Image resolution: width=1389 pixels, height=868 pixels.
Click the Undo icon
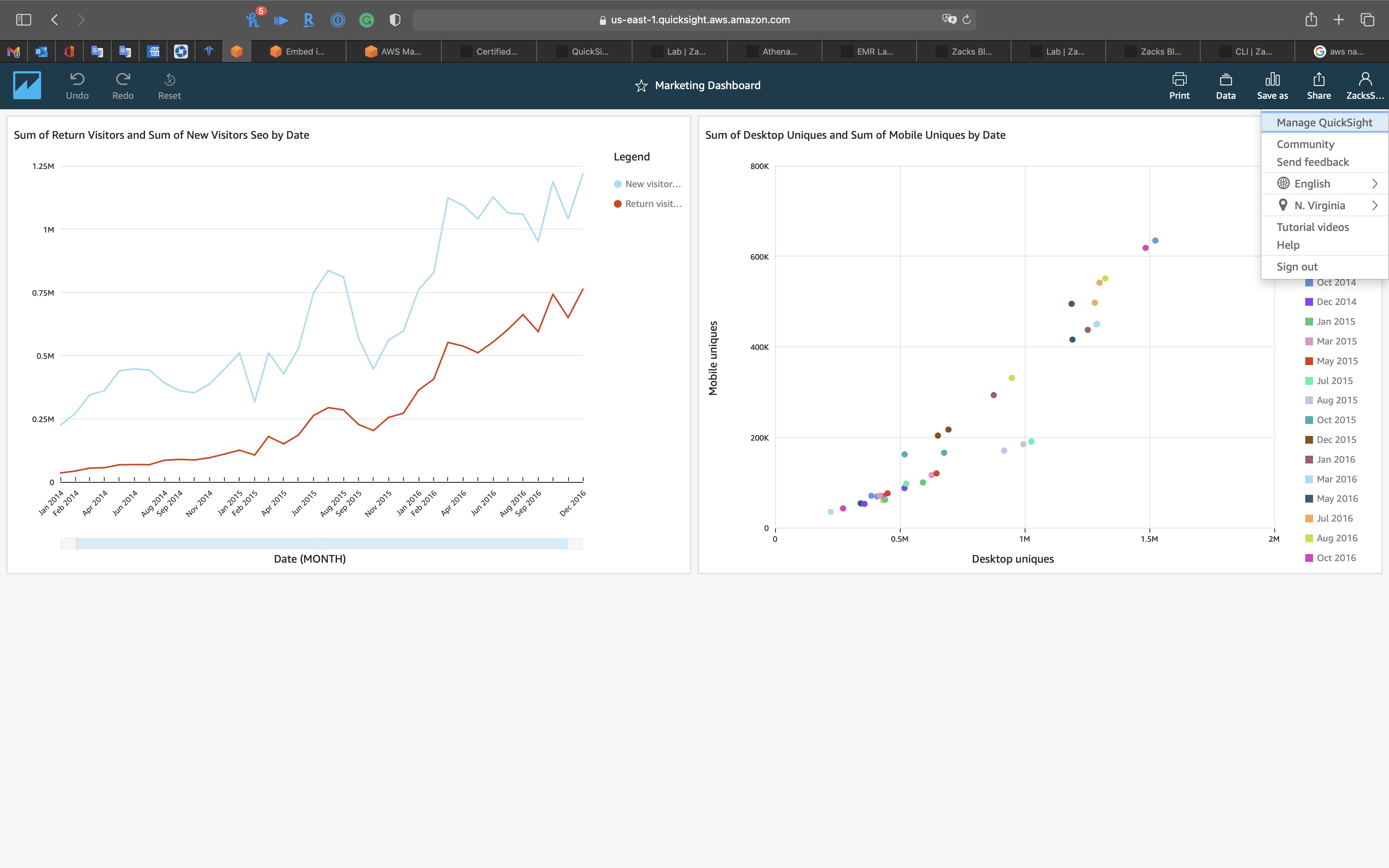77,79
